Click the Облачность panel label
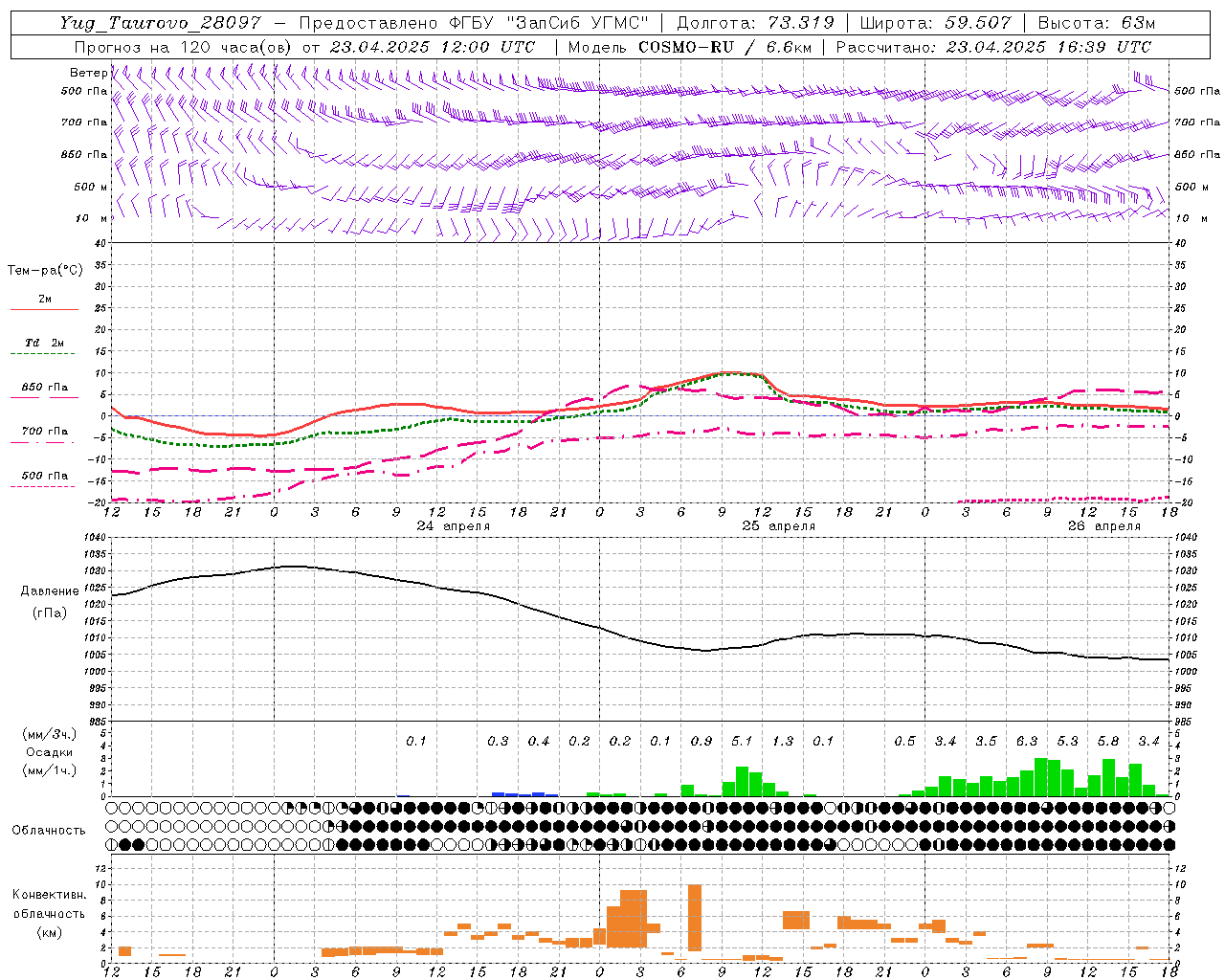The width and height of the screenshot is (1225, 980). (49, 830)
